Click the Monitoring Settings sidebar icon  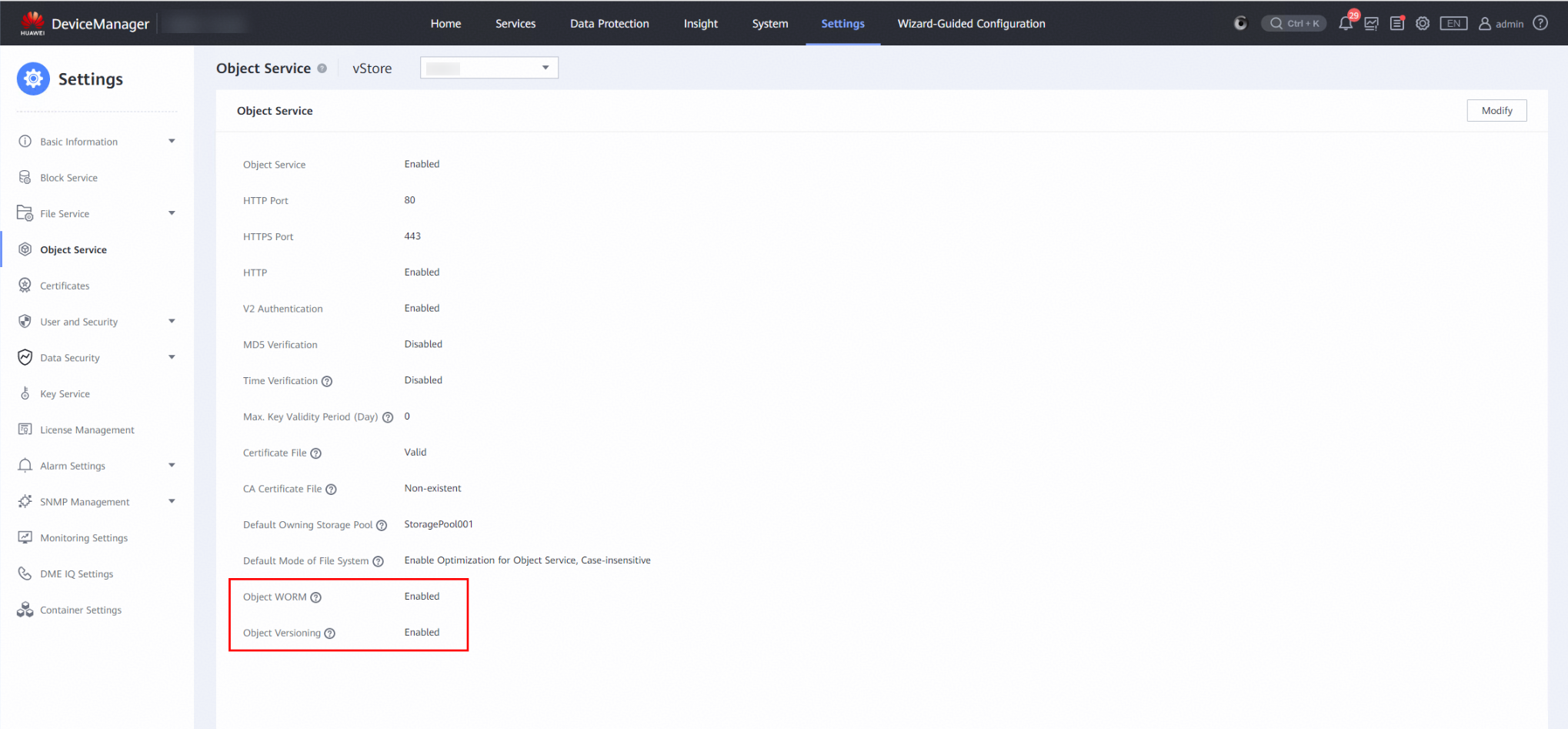click(25, 537)
